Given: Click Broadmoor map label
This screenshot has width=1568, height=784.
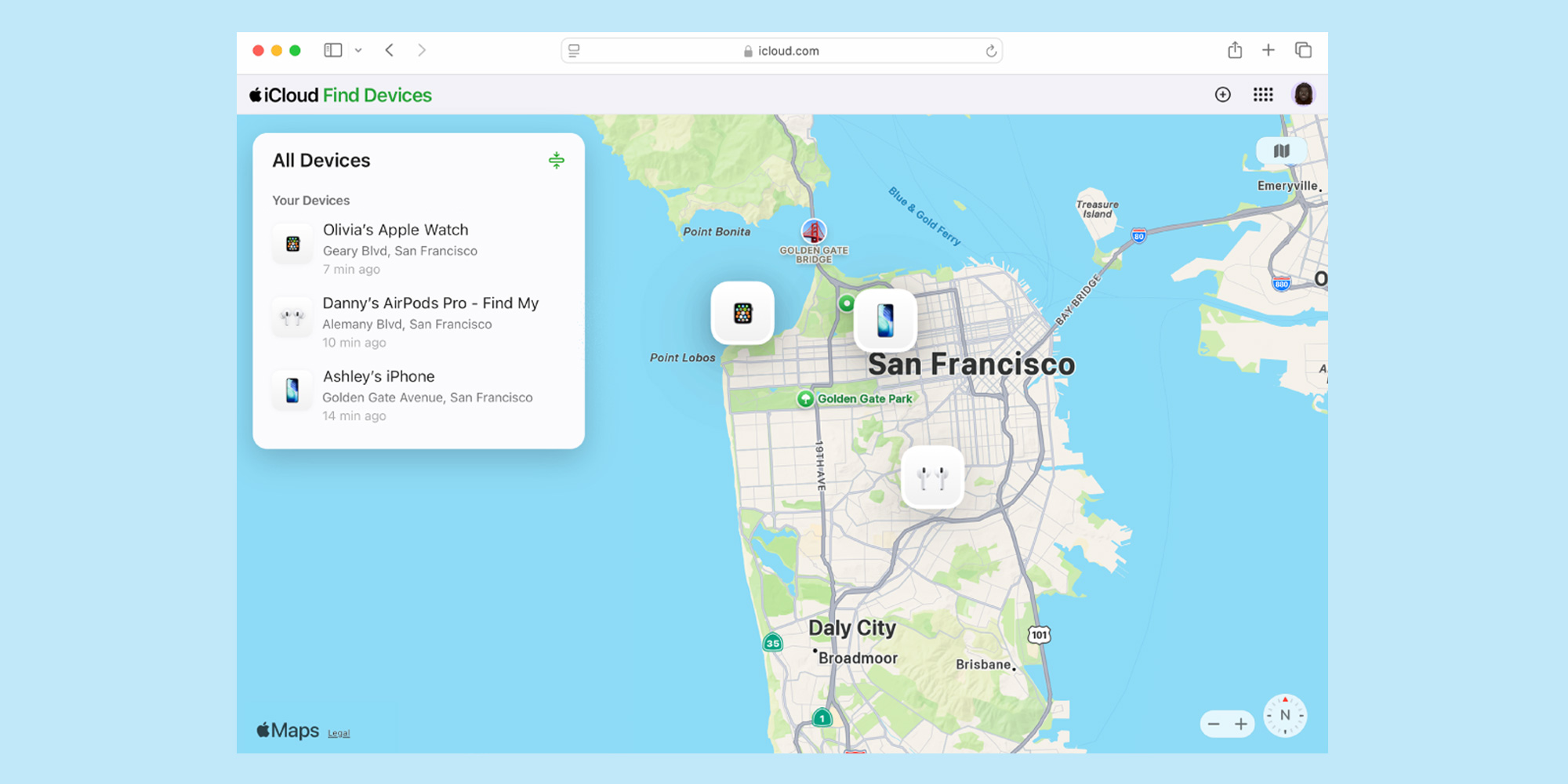Looking at the screenshot, I should click(x=858, y=659).
